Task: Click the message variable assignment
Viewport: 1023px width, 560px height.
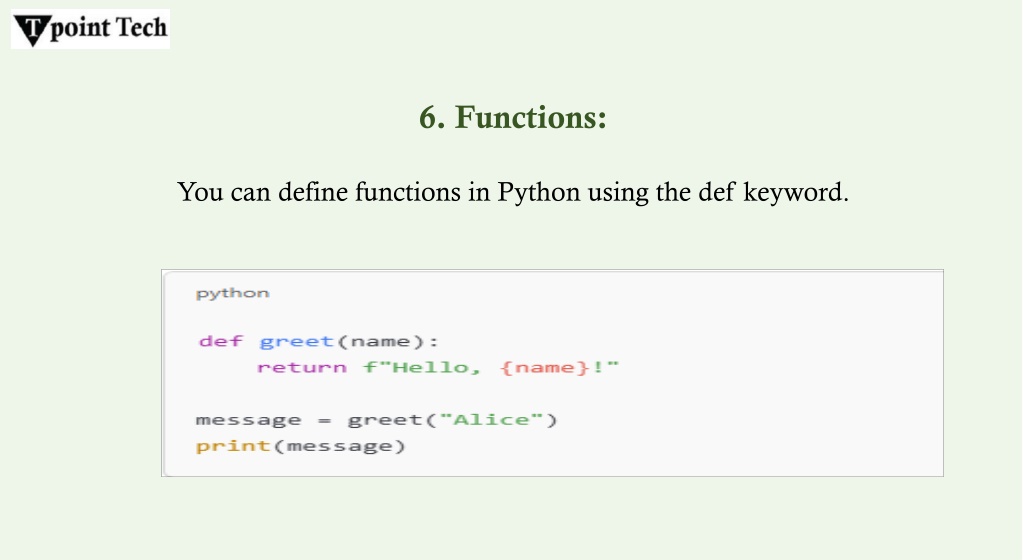Action: click(249, 420)
